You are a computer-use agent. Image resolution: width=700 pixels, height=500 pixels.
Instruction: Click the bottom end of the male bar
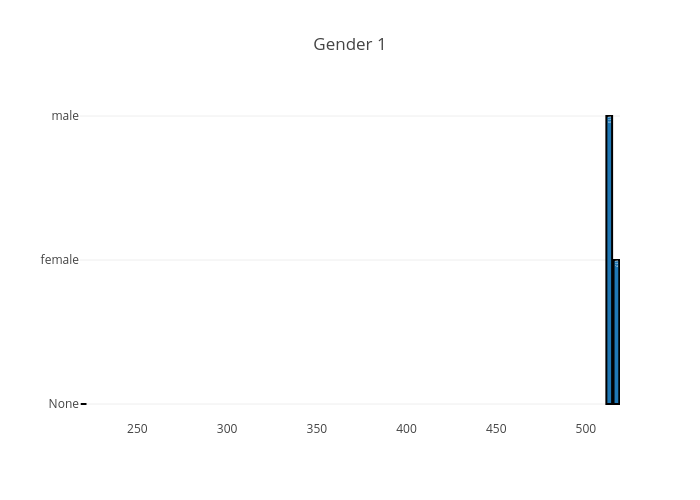609,401
